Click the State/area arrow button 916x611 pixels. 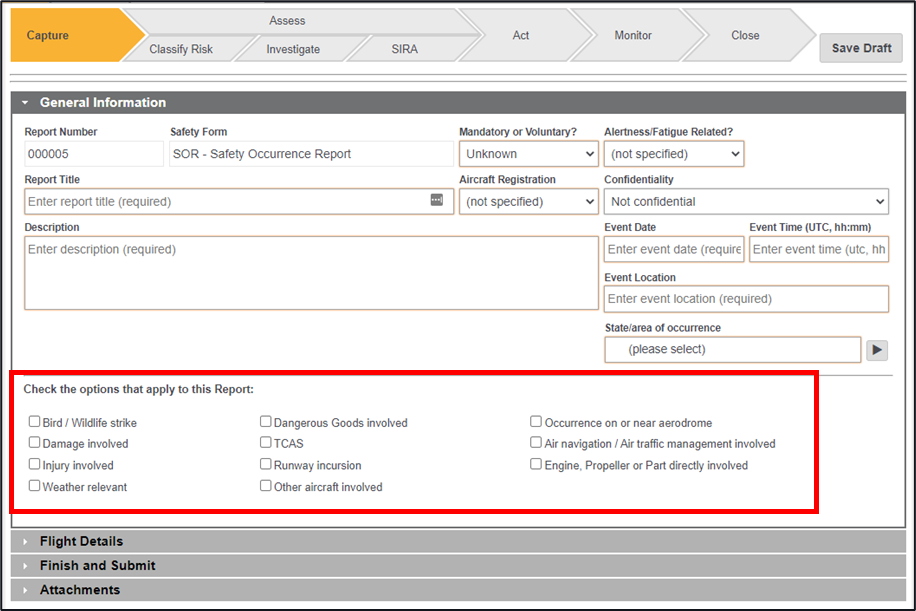click(876, 350)
